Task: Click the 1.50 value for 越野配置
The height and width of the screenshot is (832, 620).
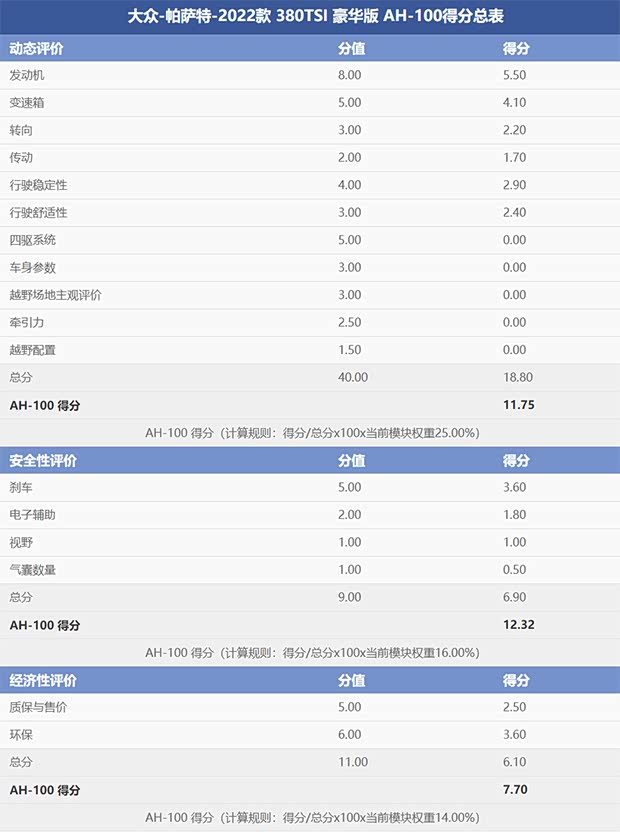Action: click(349, 350)
